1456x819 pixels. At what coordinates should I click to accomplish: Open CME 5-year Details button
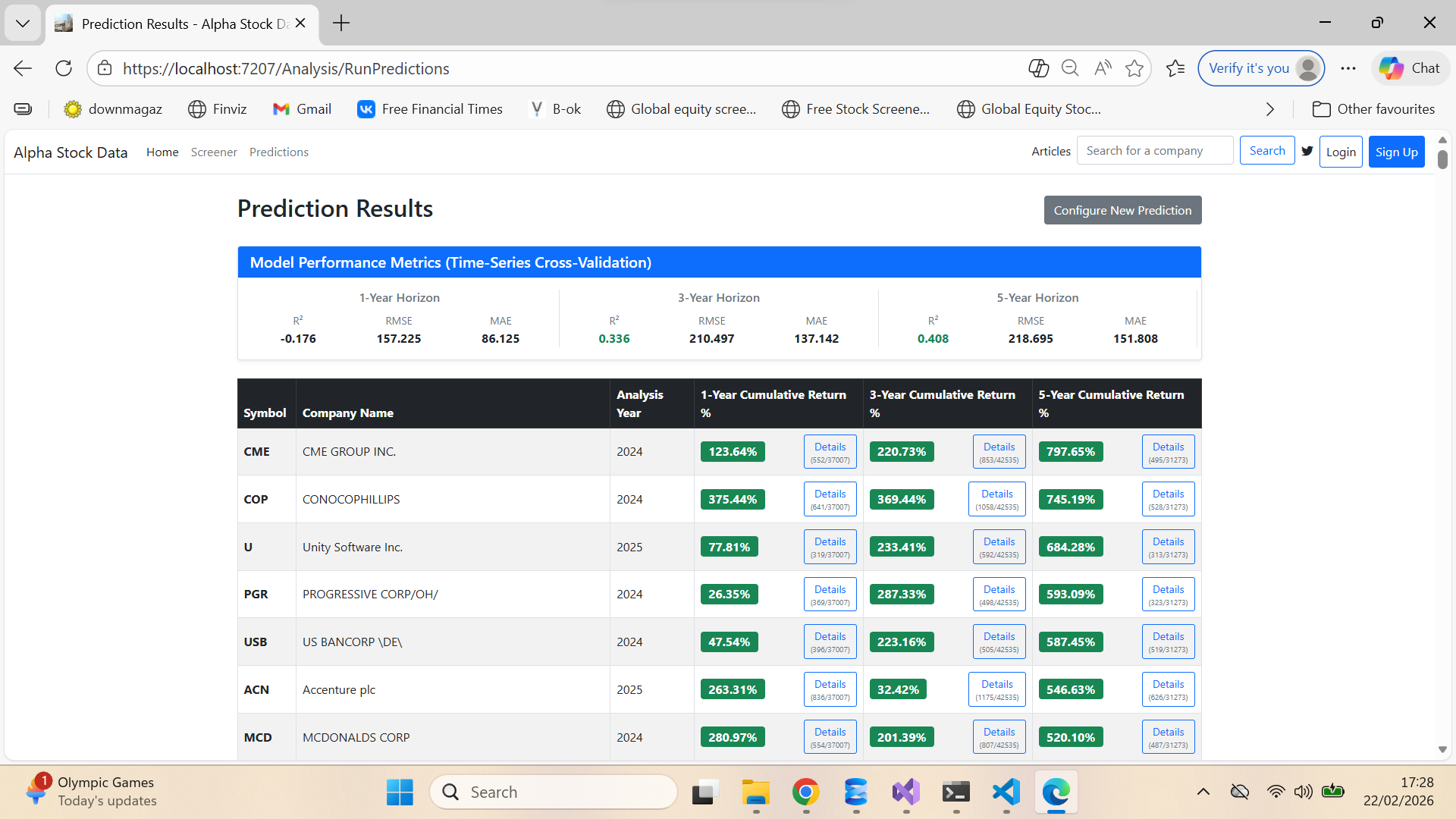[1168, 452]
